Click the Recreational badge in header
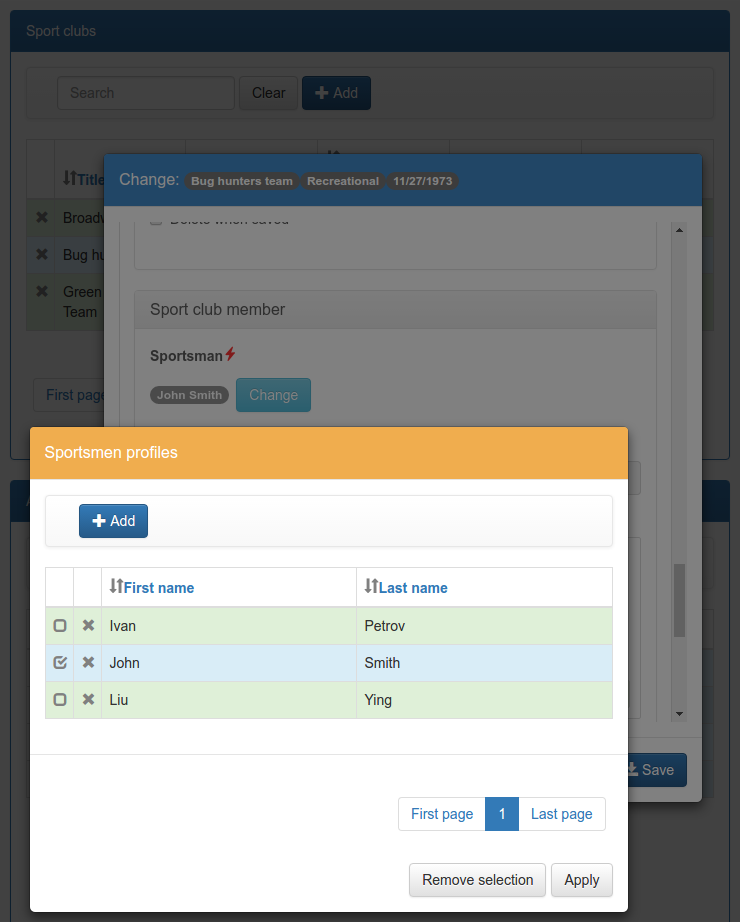The width and height of the screenshot is (740, 922). coord(343,181)
